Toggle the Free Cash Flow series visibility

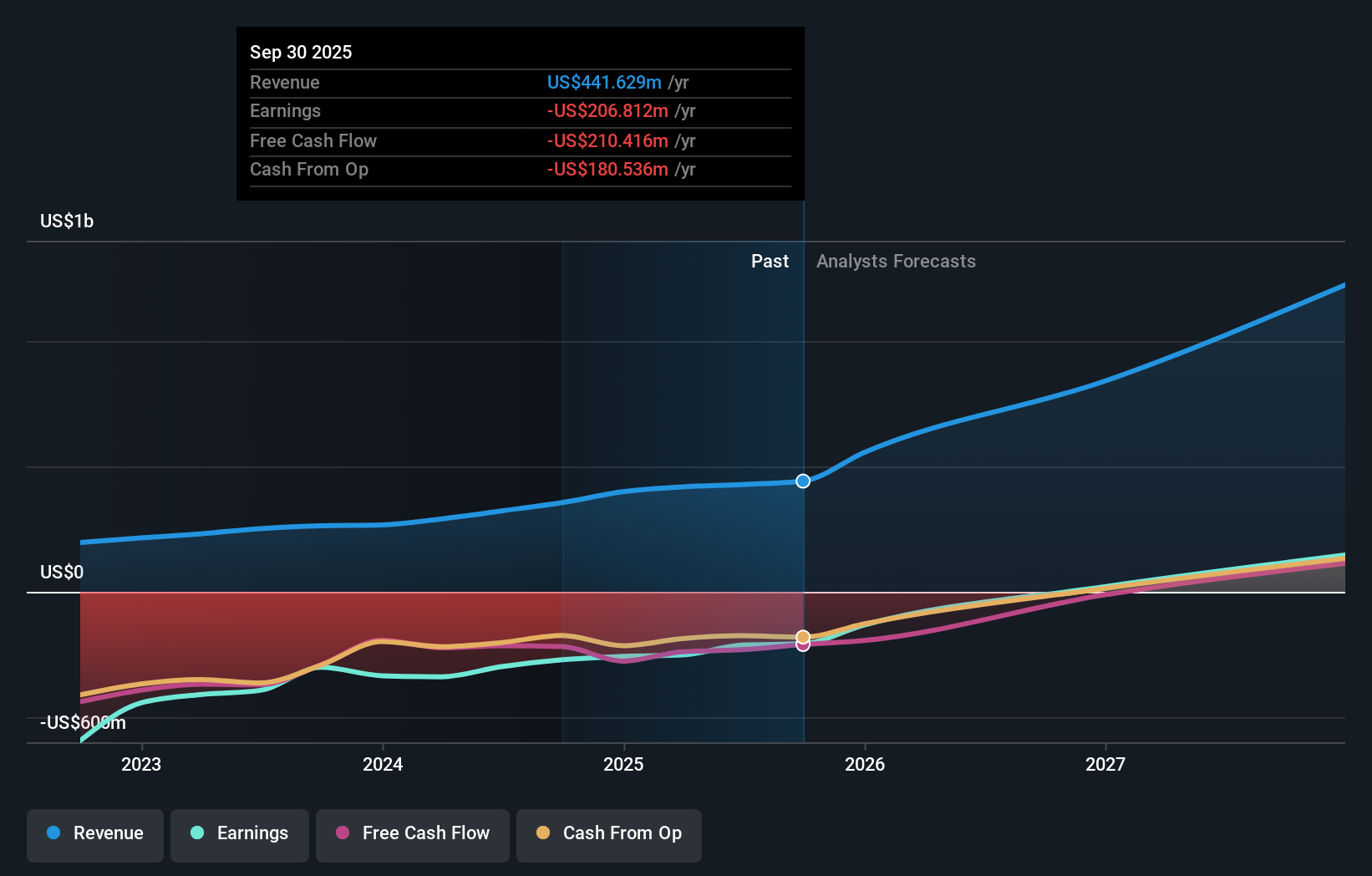(412, 833)
